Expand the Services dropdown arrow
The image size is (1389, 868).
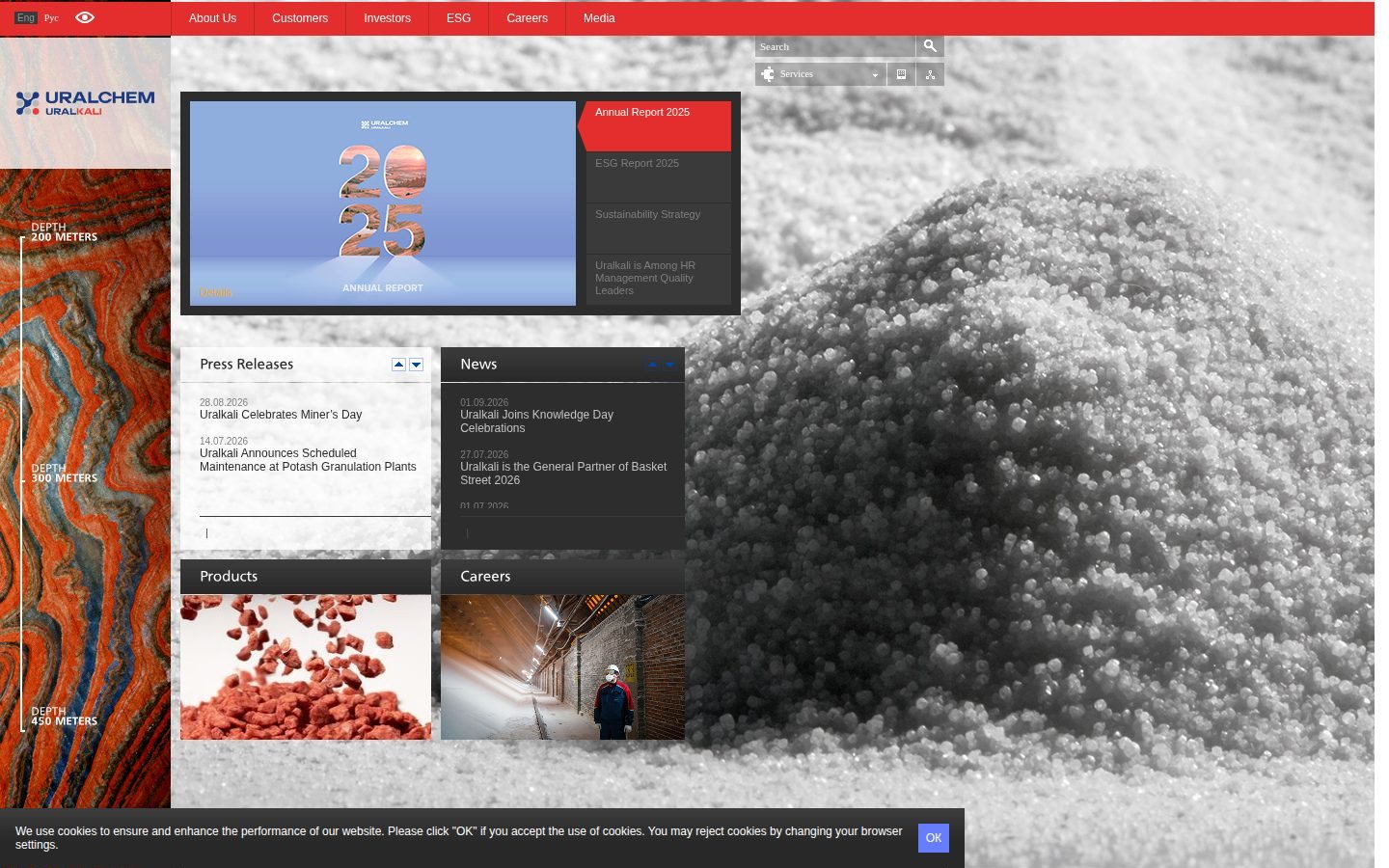pos(875,75)
